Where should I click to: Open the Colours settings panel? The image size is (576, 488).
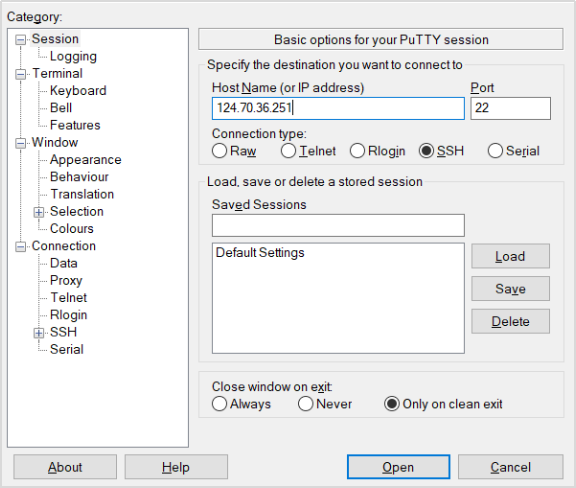(72, 229)
